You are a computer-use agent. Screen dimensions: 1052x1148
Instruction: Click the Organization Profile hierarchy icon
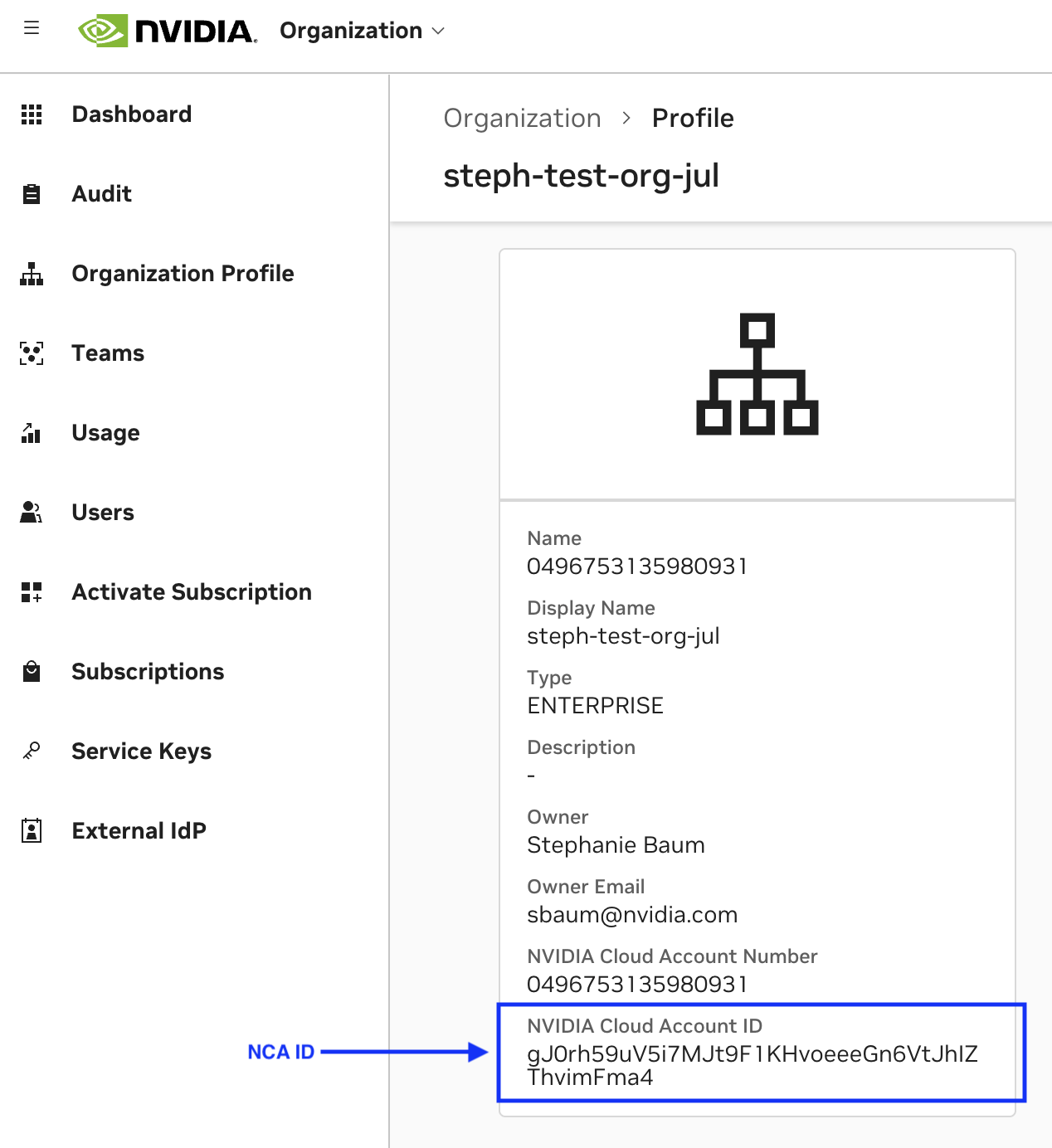click(32, 274)
